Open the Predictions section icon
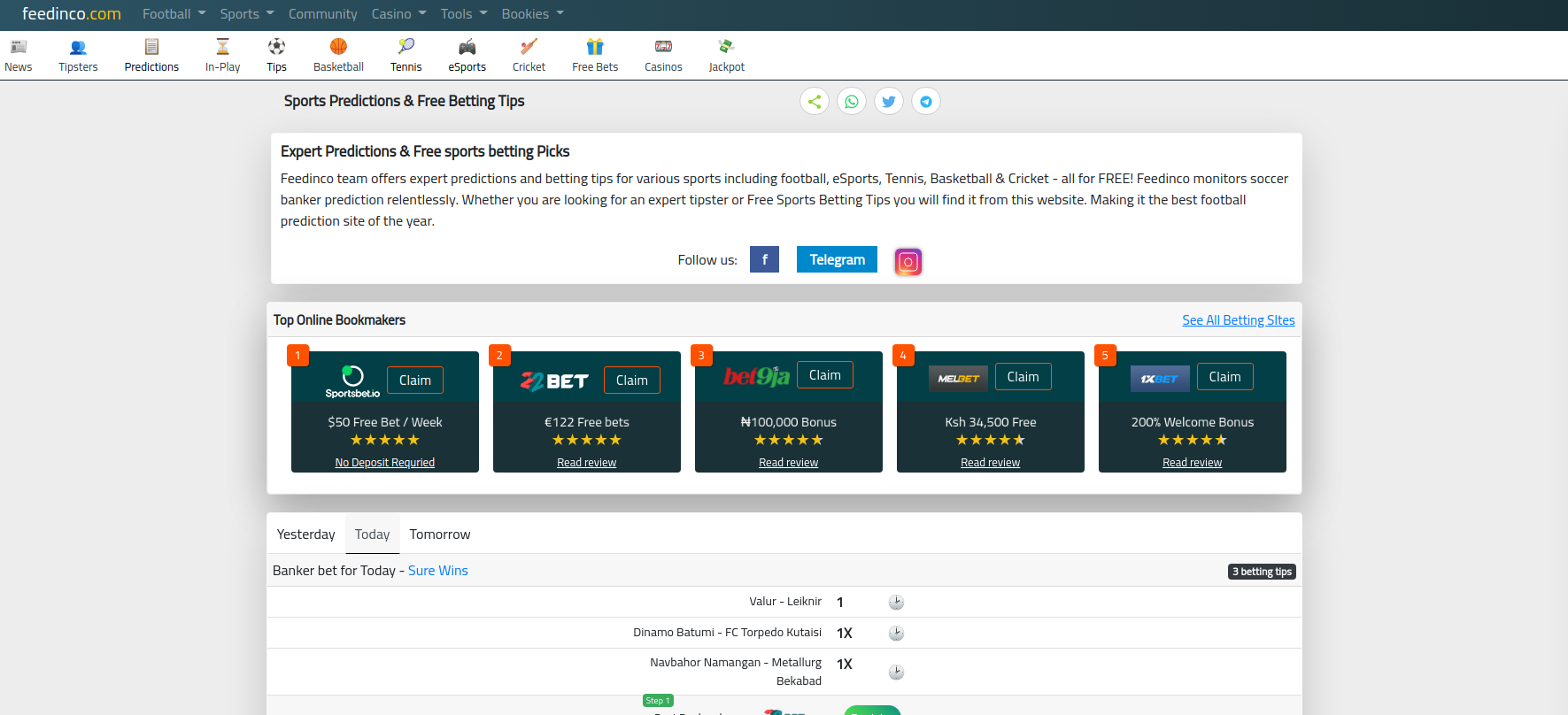 click(x=151, y=47)
